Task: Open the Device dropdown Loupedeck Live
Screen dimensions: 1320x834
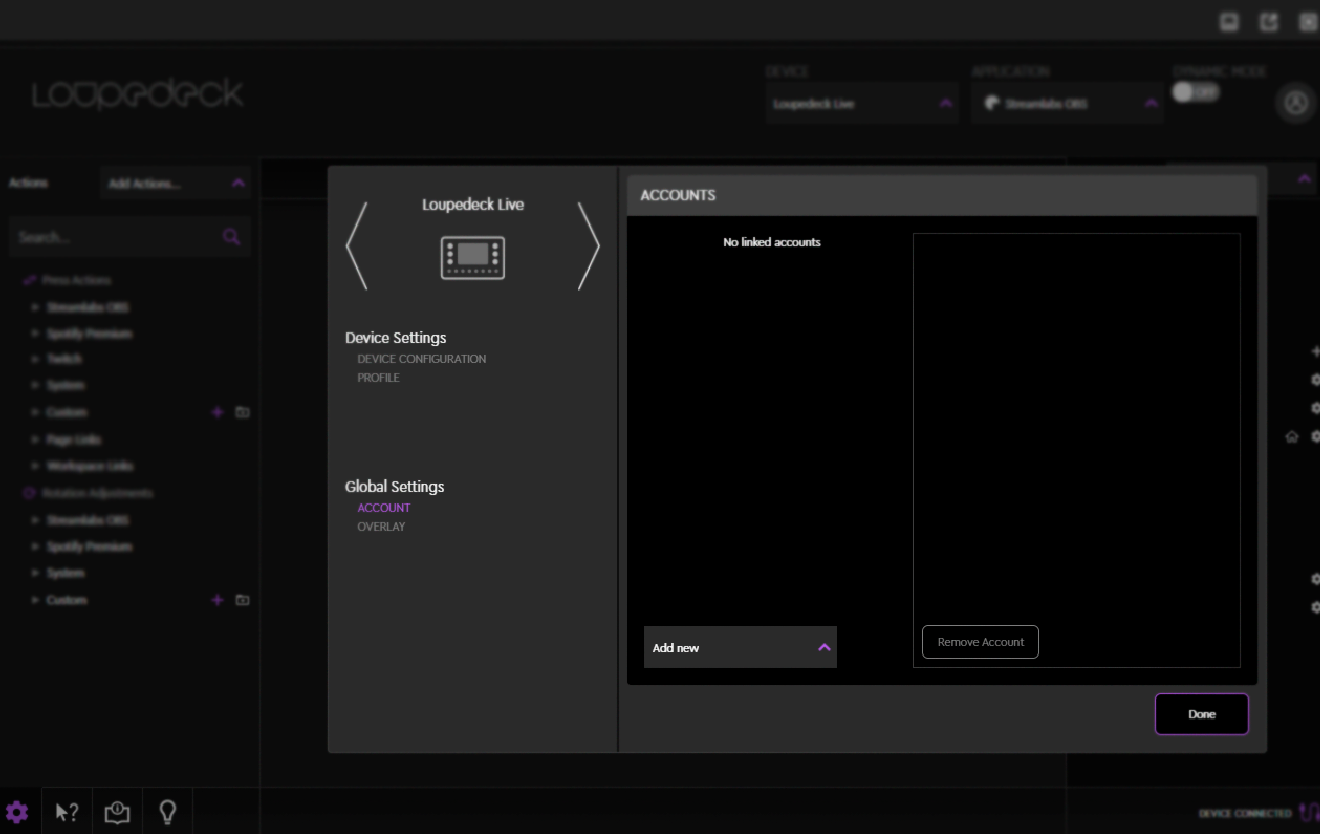Action: coord(862,104)
